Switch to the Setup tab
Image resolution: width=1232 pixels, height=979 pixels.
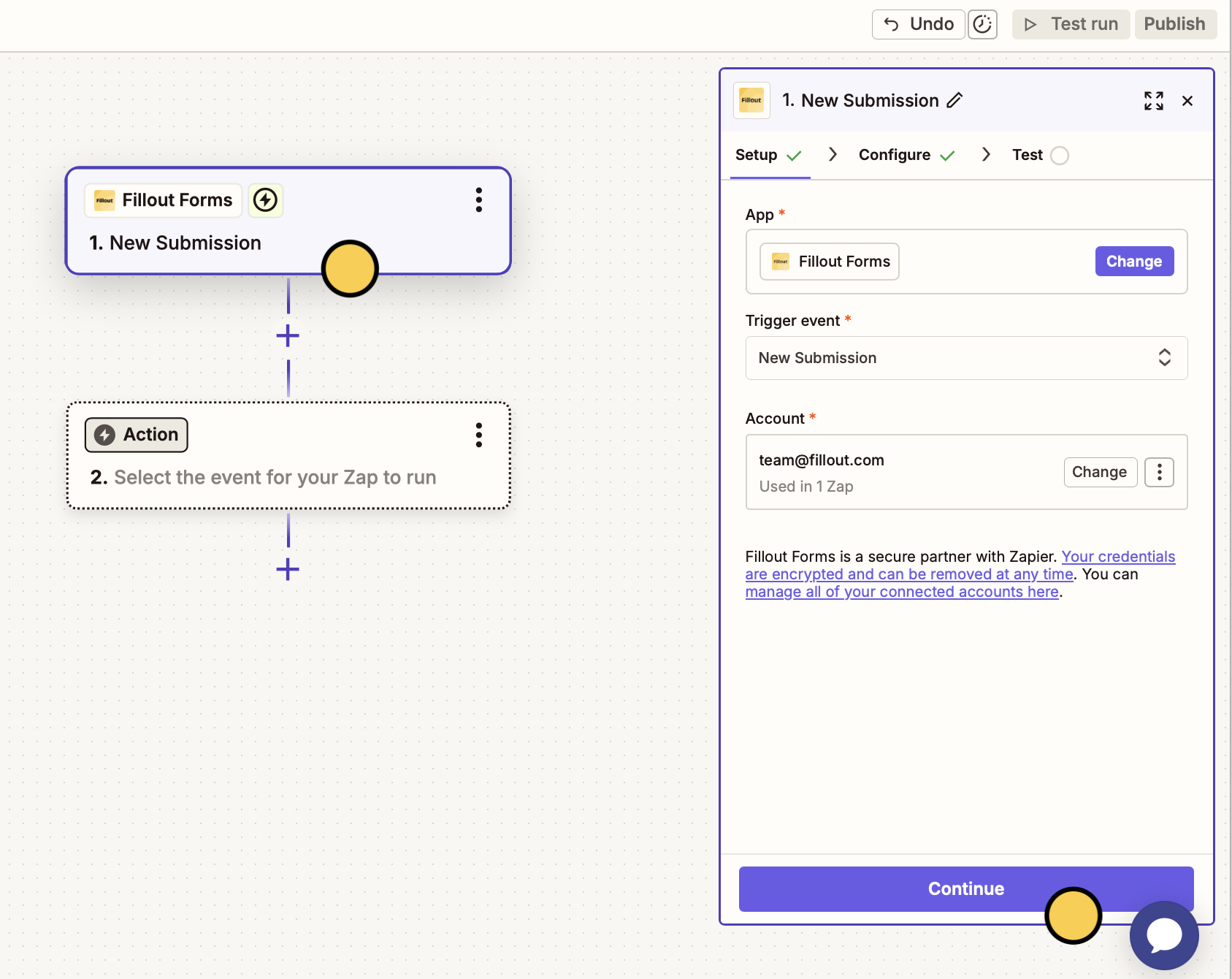pyautogui.click(x=770, y=155)
